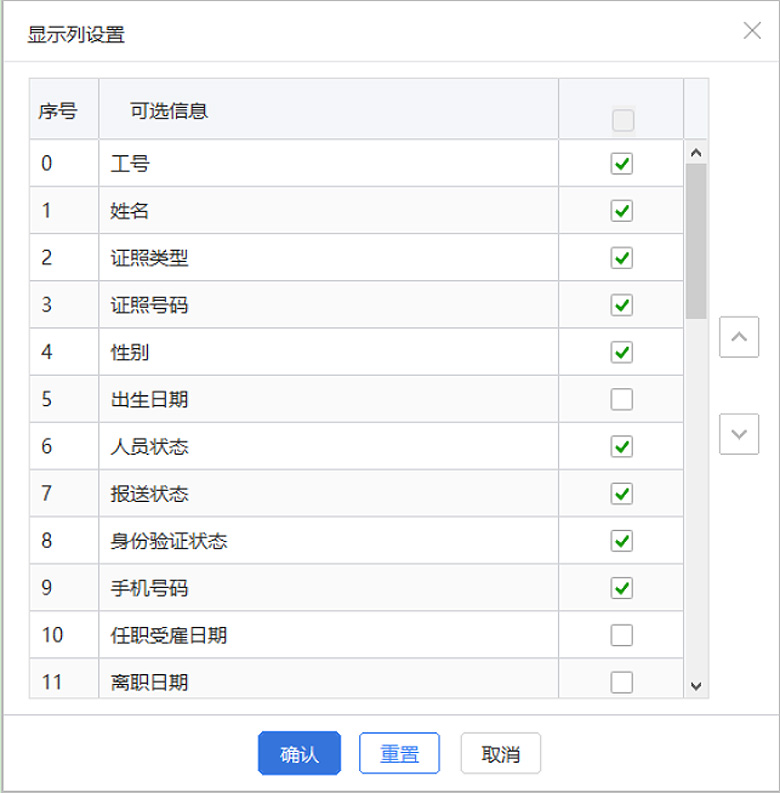Viewport: 780px width, 793px height.
Task: Toggle the select-all header checkbox
Action: (622, 120)
